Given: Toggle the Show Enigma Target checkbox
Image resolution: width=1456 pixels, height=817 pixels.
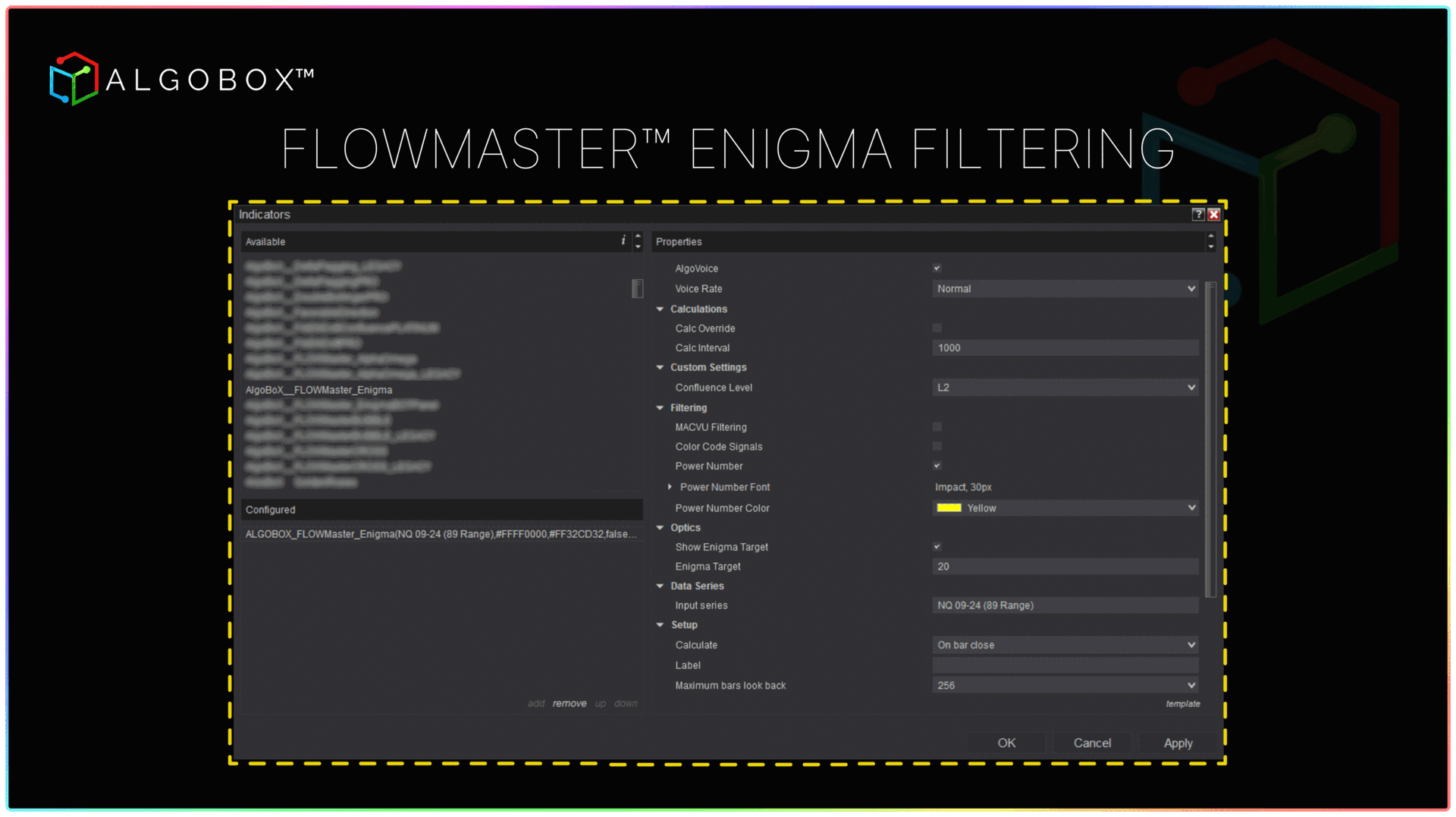Looking at the screenshot, I should [x=937, y=547].
